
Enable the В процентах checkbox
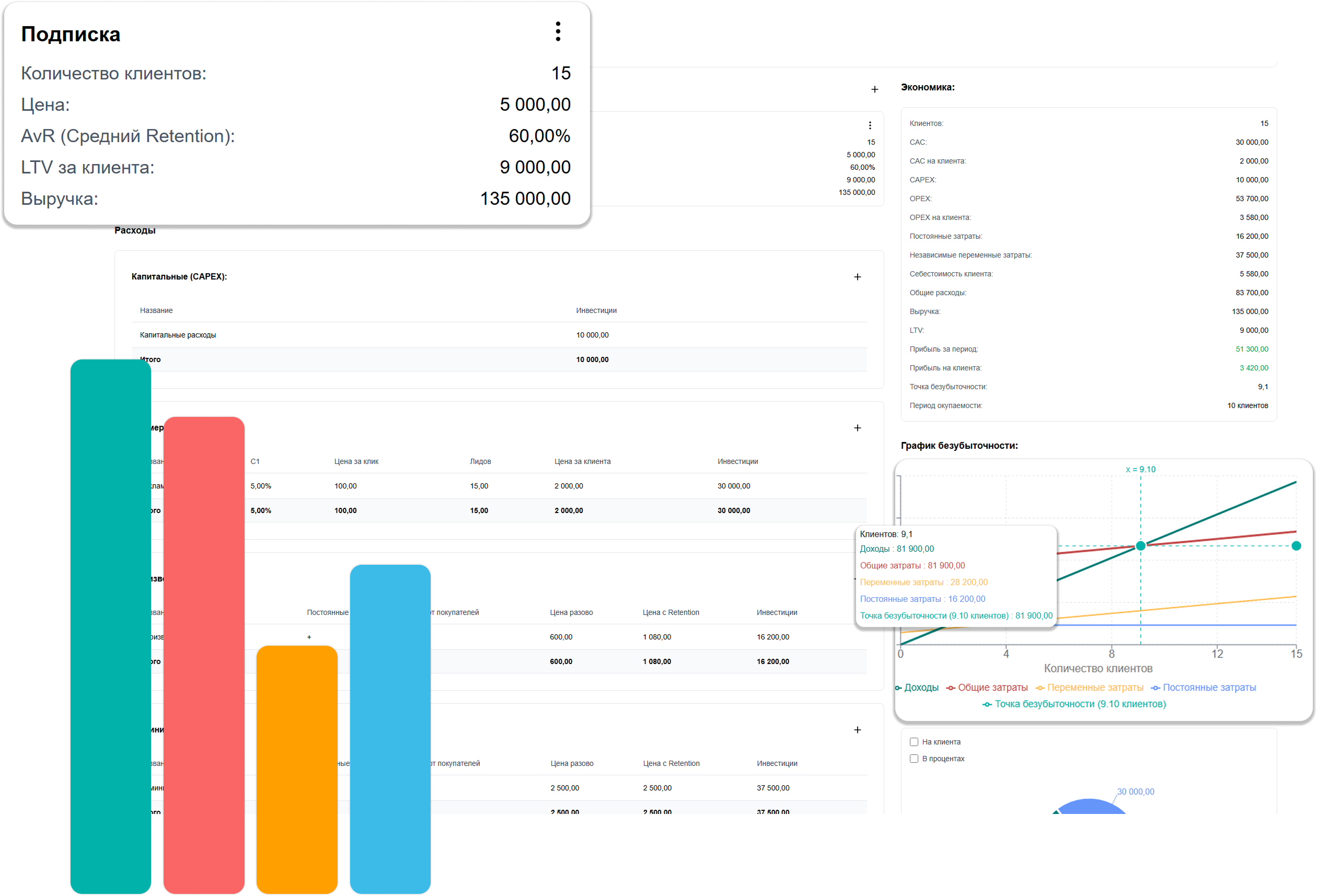[914, 759]
